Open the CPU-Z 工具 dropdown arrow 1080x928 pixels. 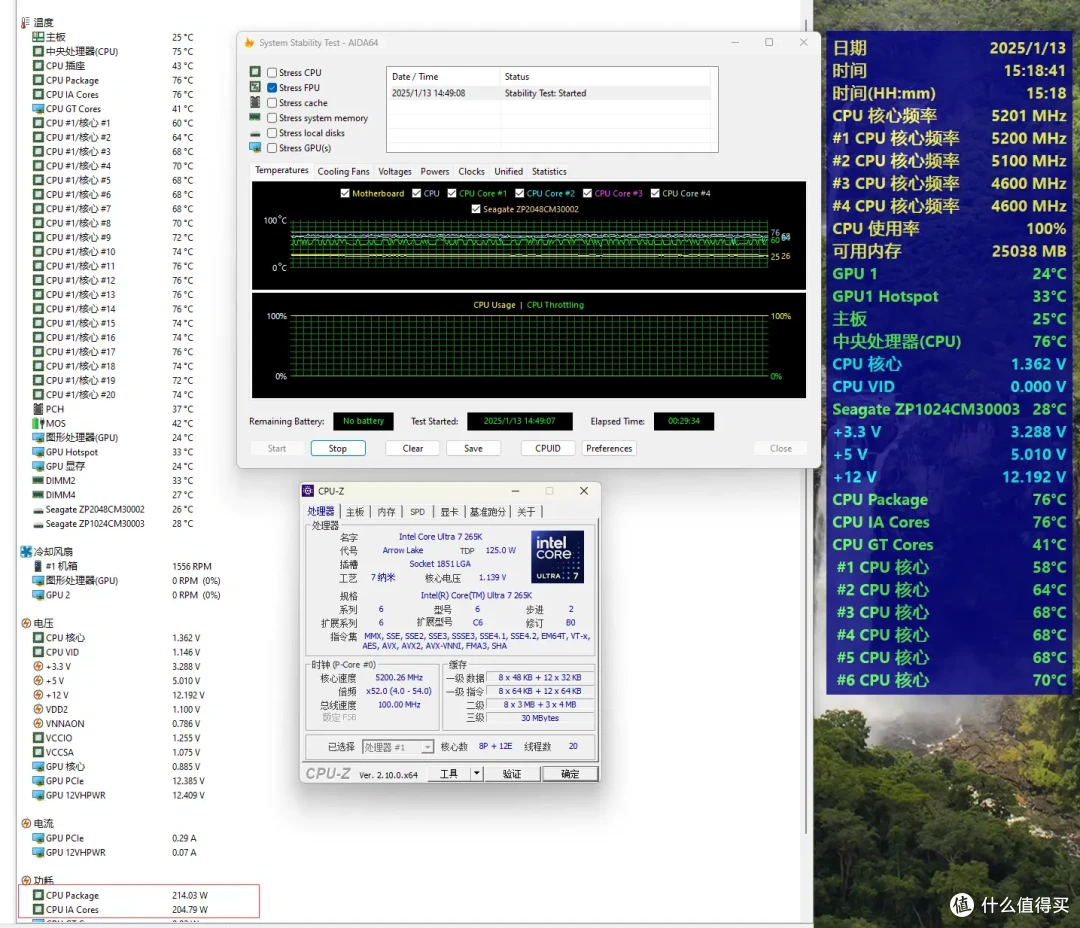click(x=476, y=774)
